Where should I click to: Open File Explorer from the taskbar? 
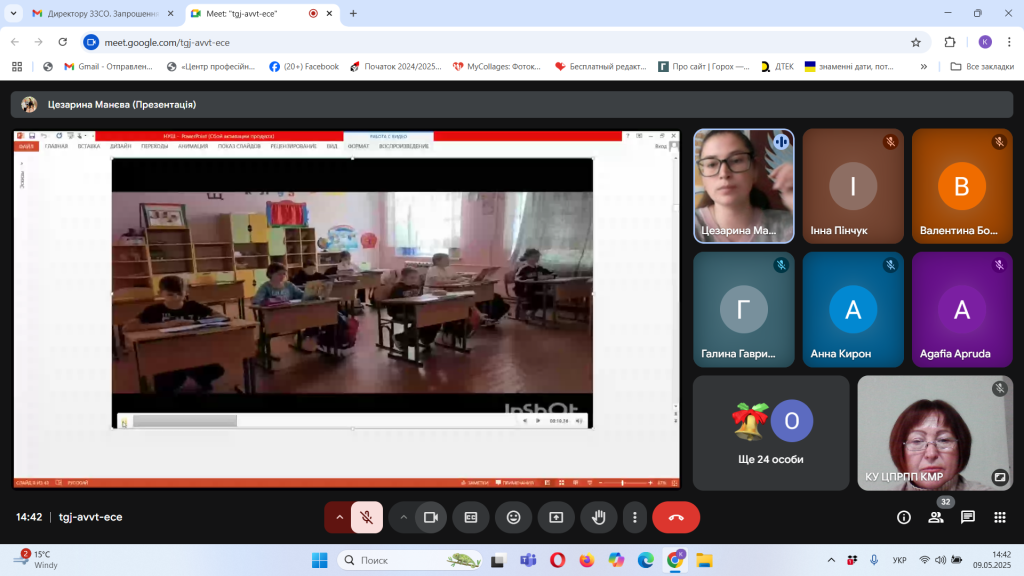[x=704, y=560]
